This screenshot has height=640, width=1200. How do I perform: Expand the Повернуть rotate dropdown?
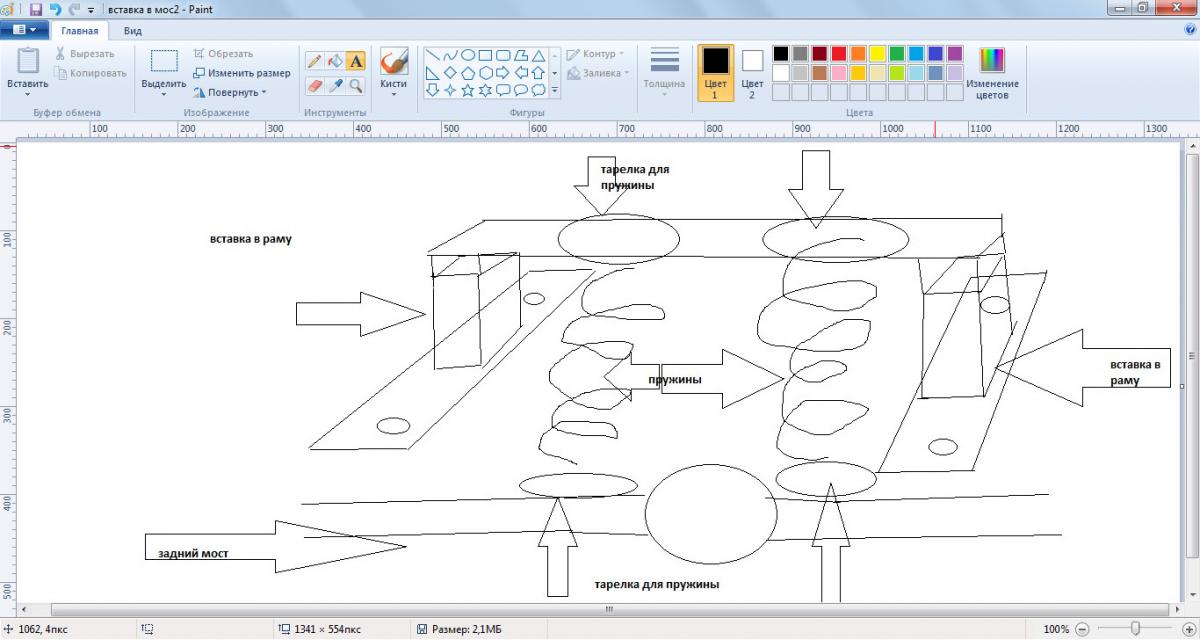coord(230,92)
